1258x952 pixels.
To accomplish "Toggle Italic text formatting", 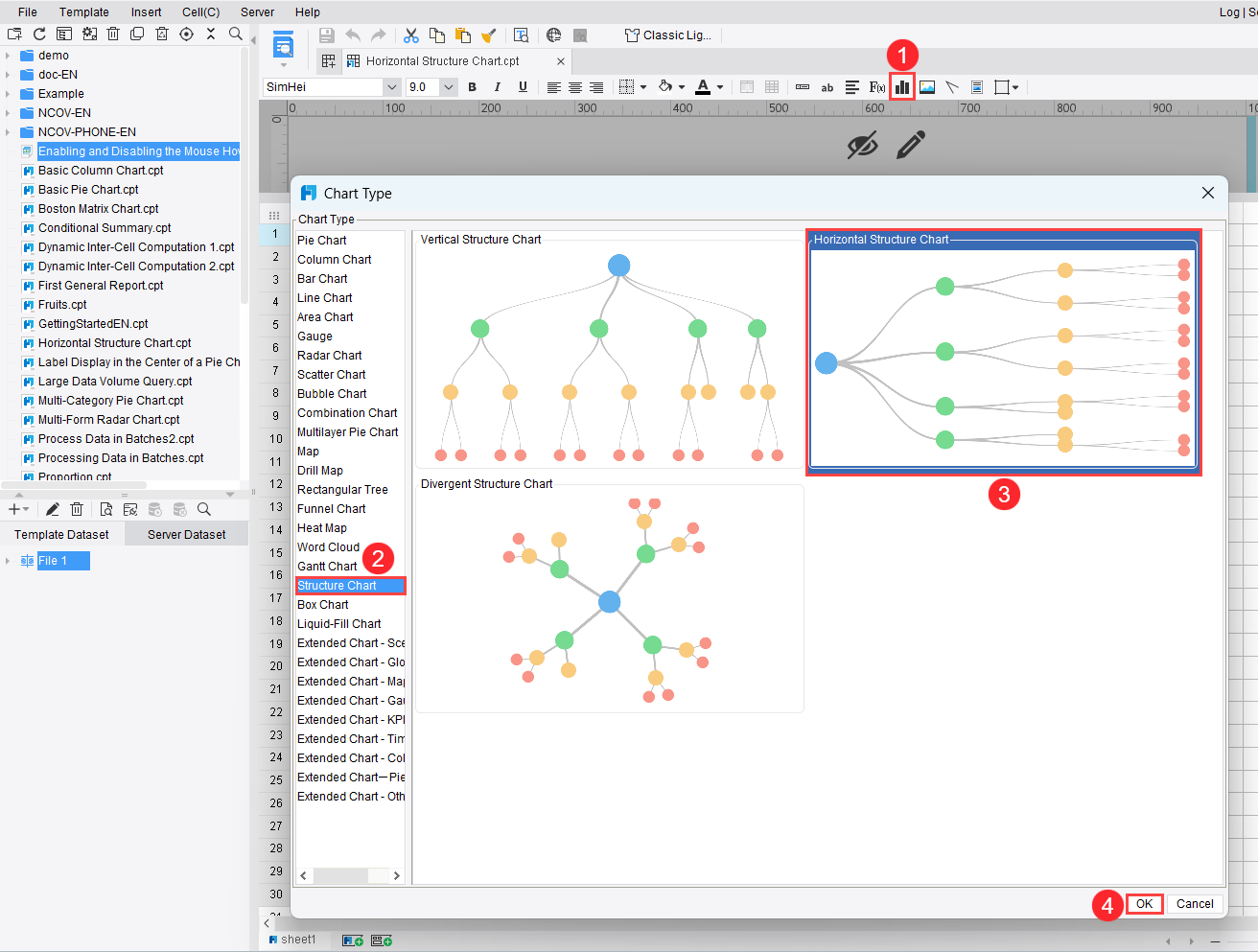I will [x=497, y=87].
